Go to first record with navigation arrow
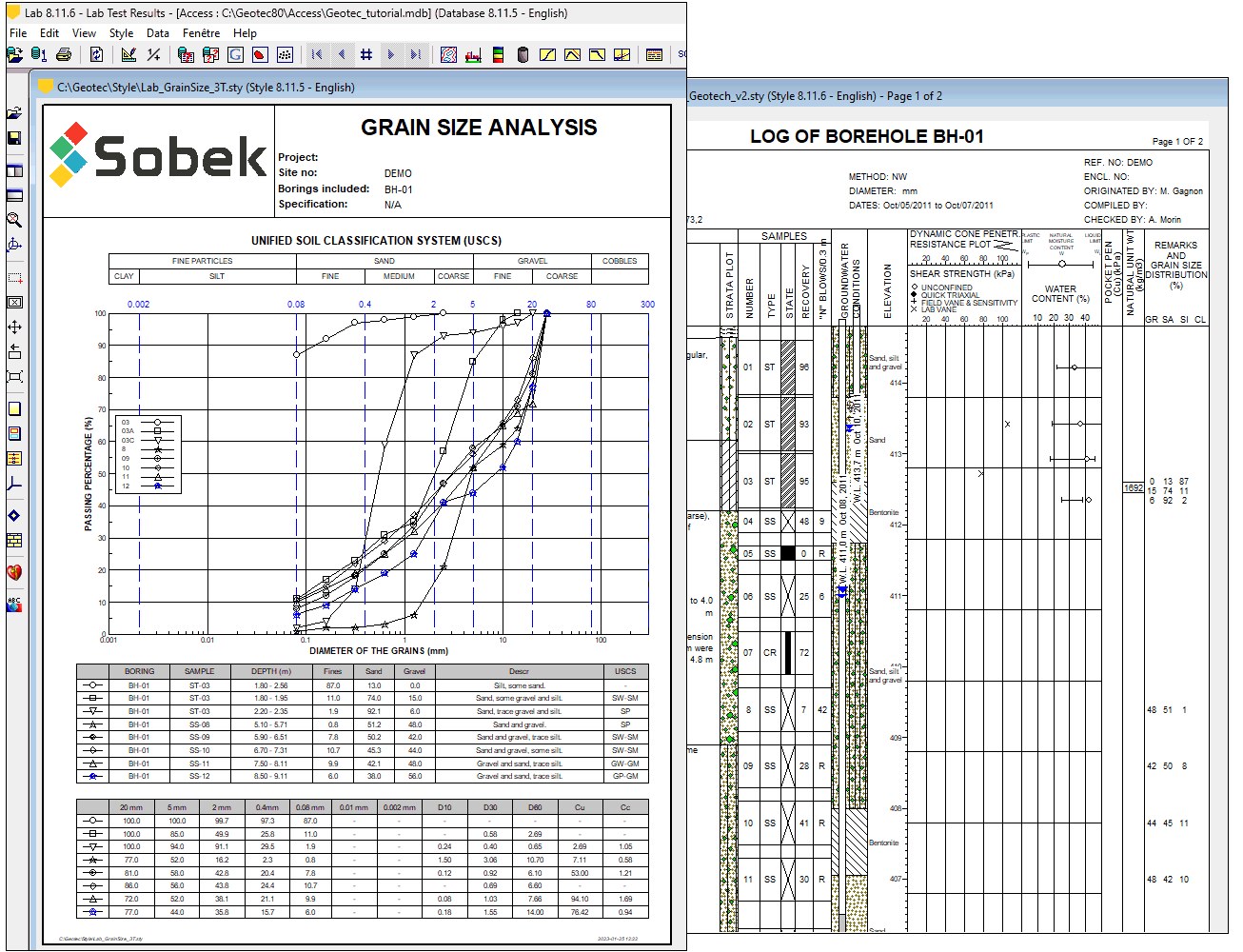Viewport: 1243px width, 952px height. [317, 55]
